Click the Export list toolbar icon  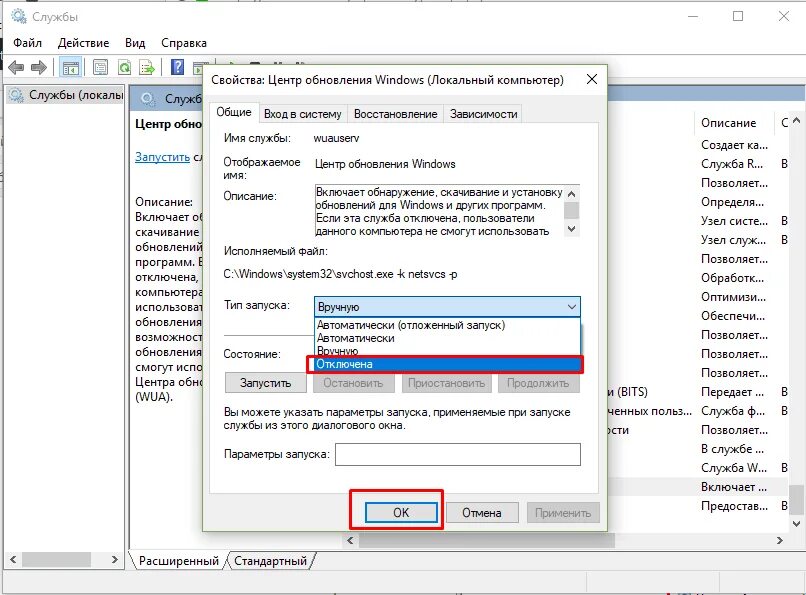pyautogui.click(x=147, y=67)
